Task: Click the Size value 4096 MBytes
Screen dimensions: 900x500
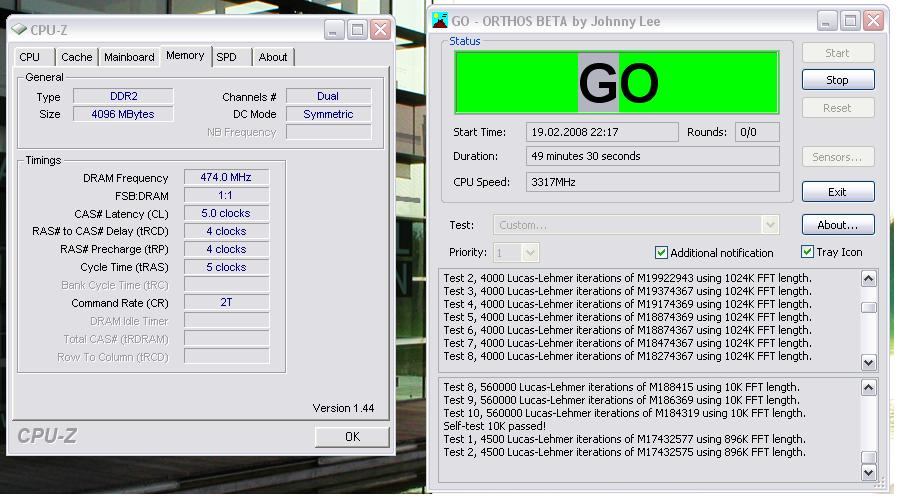Action: [x=123, y=114]
